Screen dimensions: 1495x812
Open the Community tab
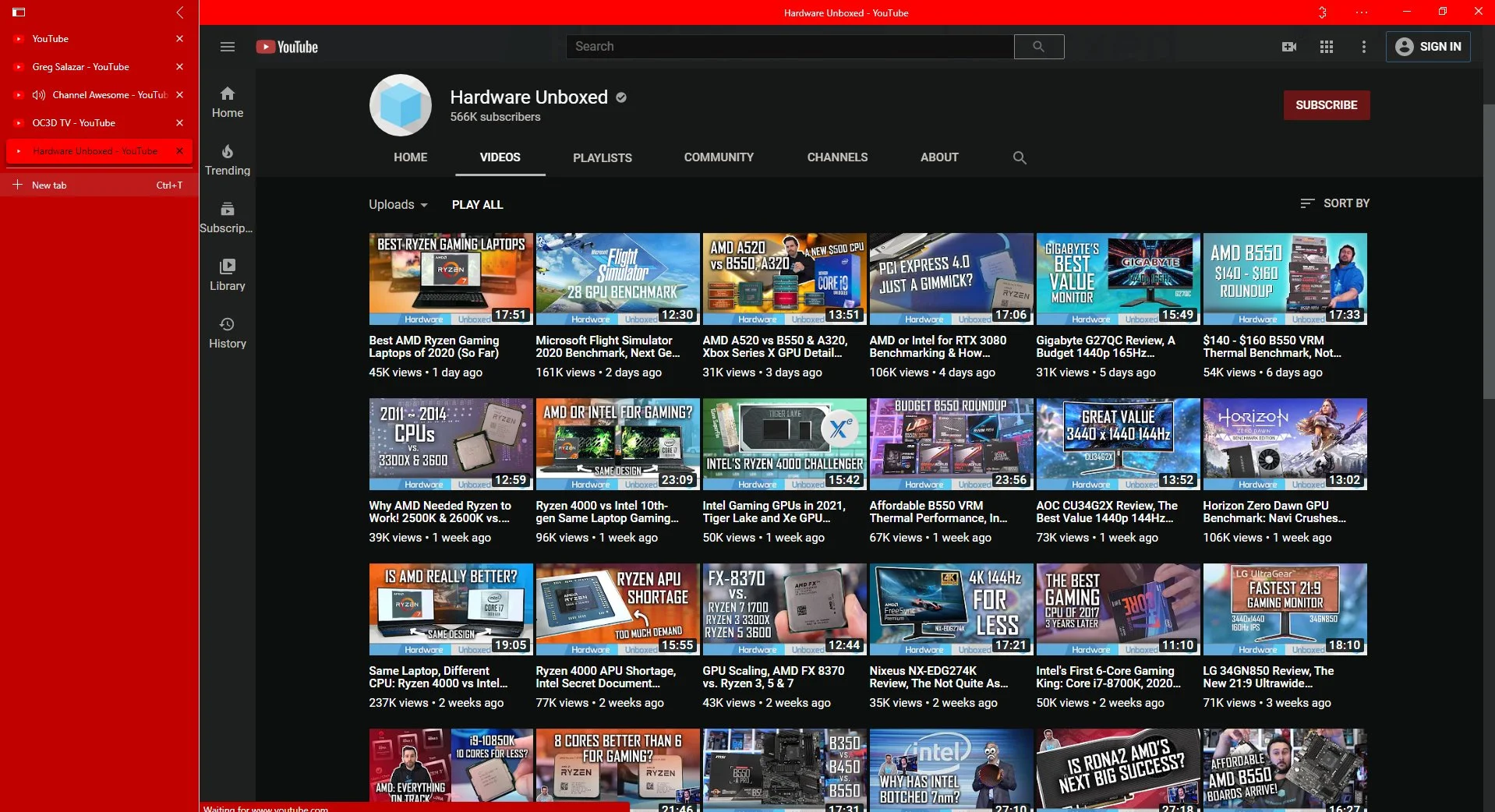(719, 157)
